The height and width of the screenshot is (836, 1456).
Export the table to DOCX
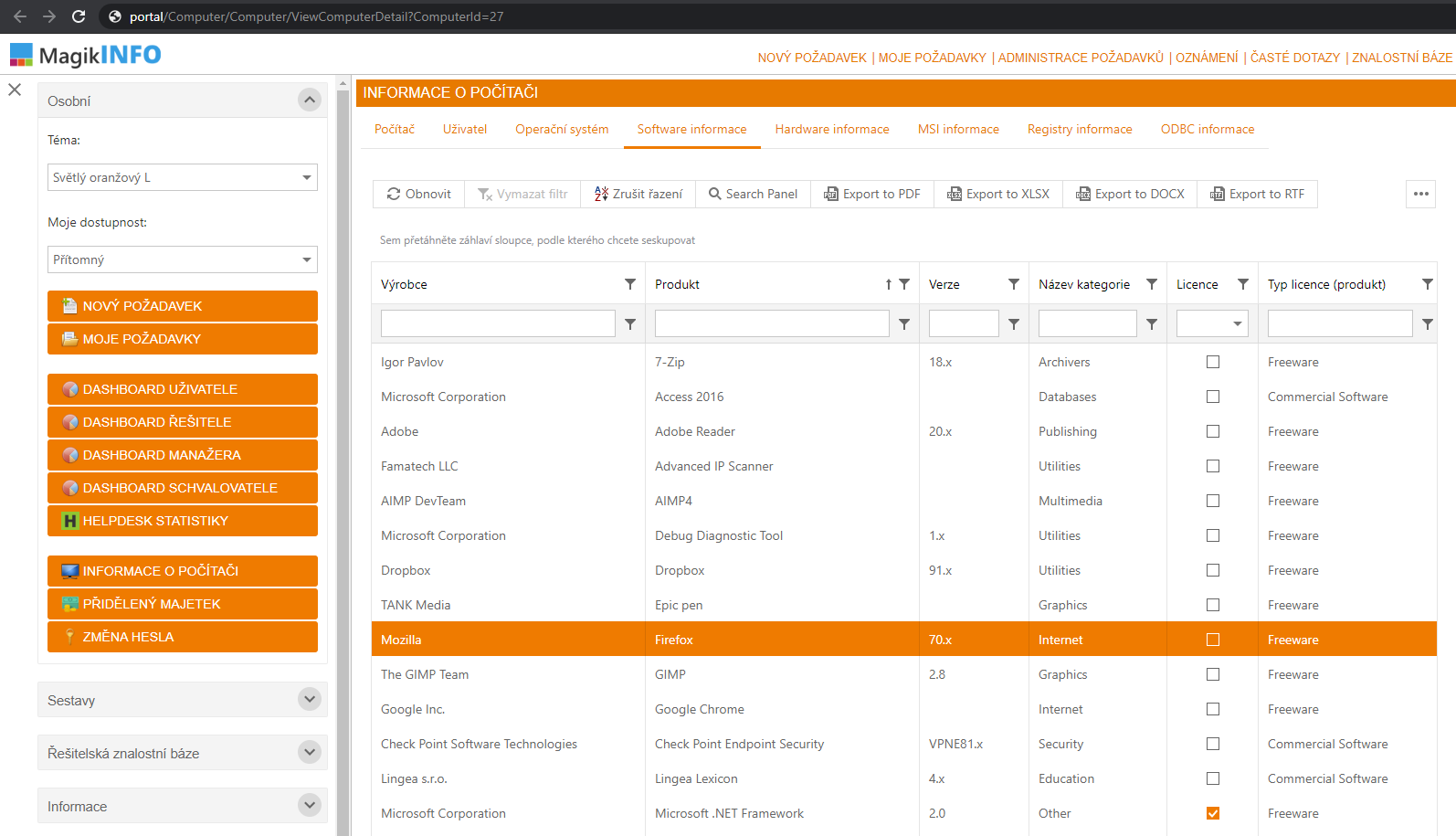[x=1130, y=194]
